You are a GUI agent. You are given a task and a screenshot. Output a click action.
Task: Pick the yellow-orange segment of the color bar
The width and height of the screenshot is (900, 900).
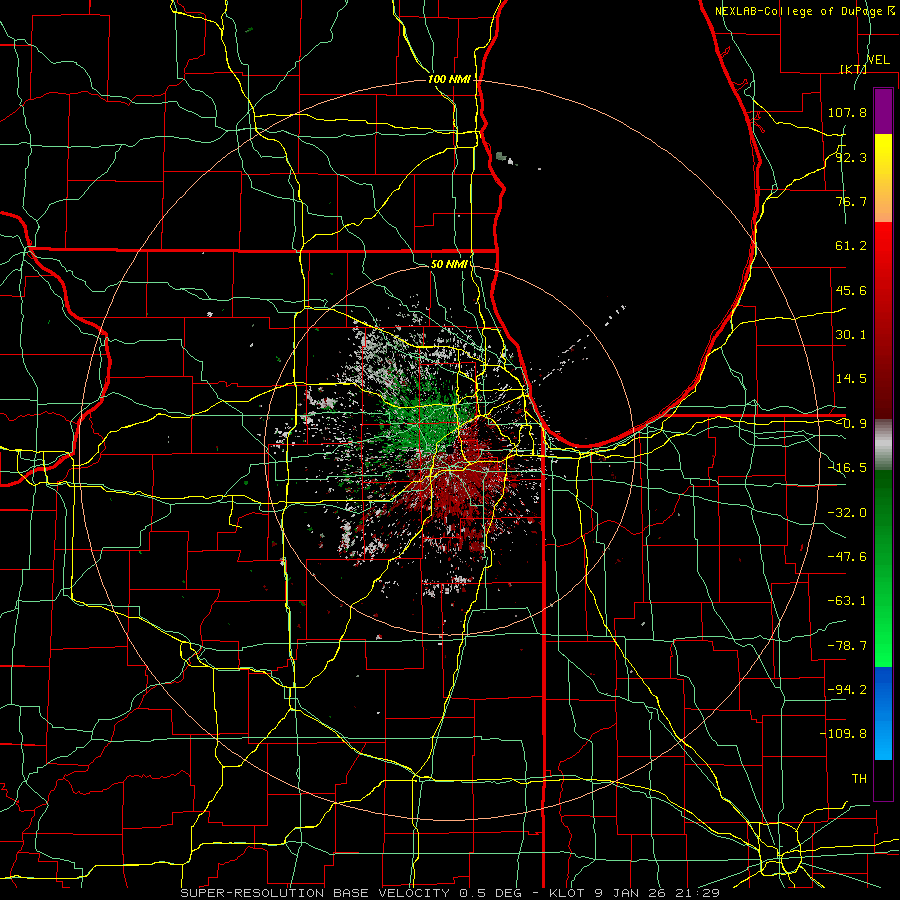tap(883, 178)
